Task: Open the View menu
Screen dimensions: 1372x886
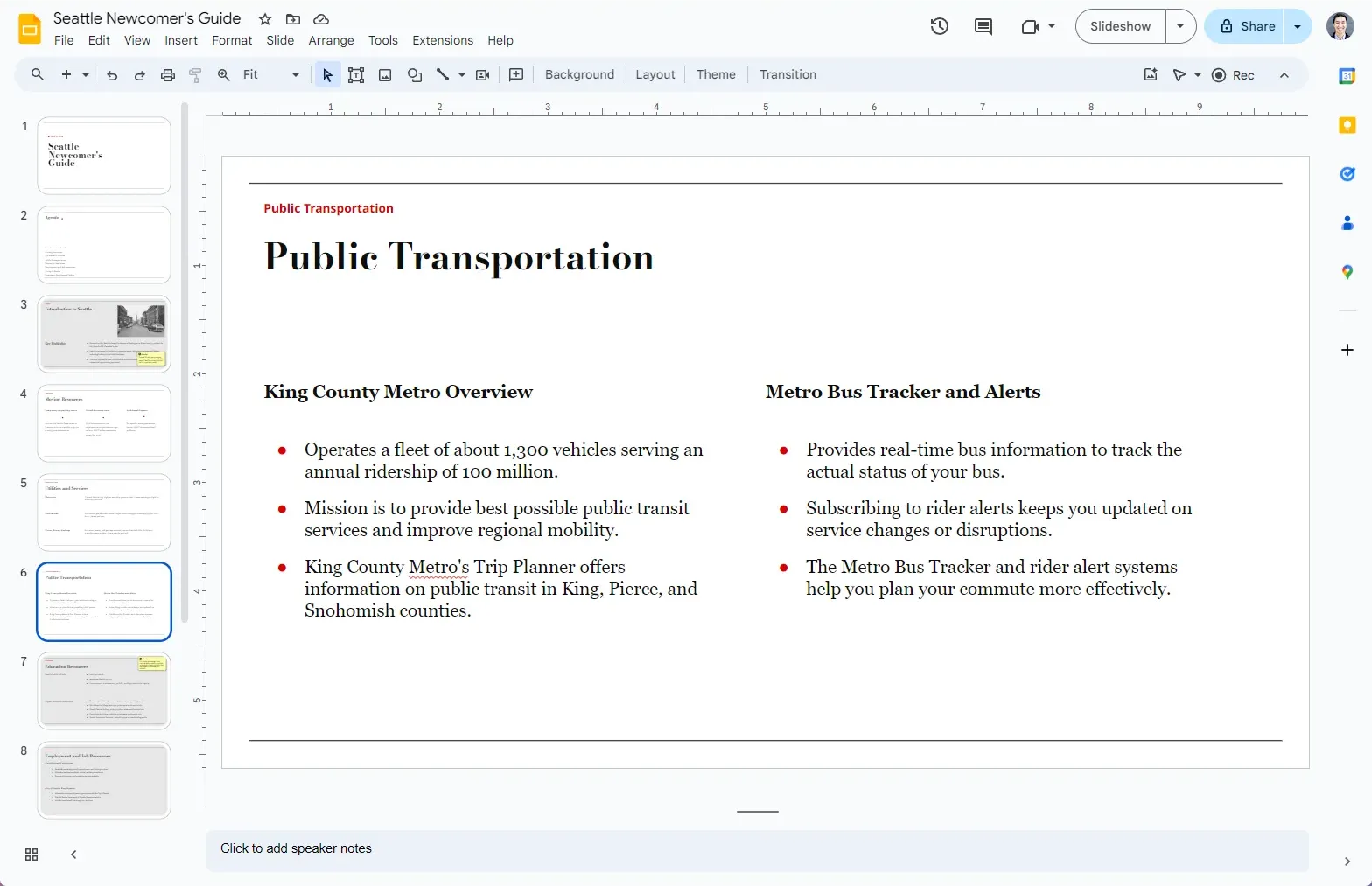Action: [x=137, y=40]
